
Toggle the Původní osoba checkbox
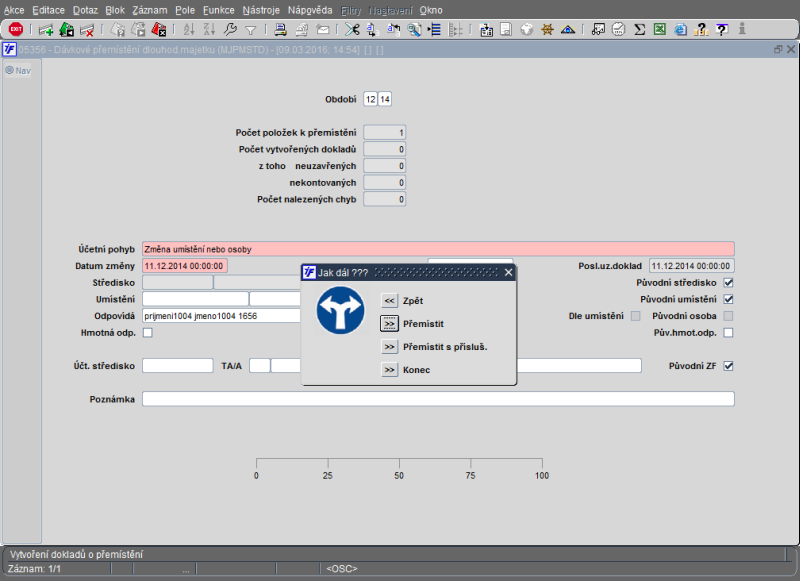point(729,316)
